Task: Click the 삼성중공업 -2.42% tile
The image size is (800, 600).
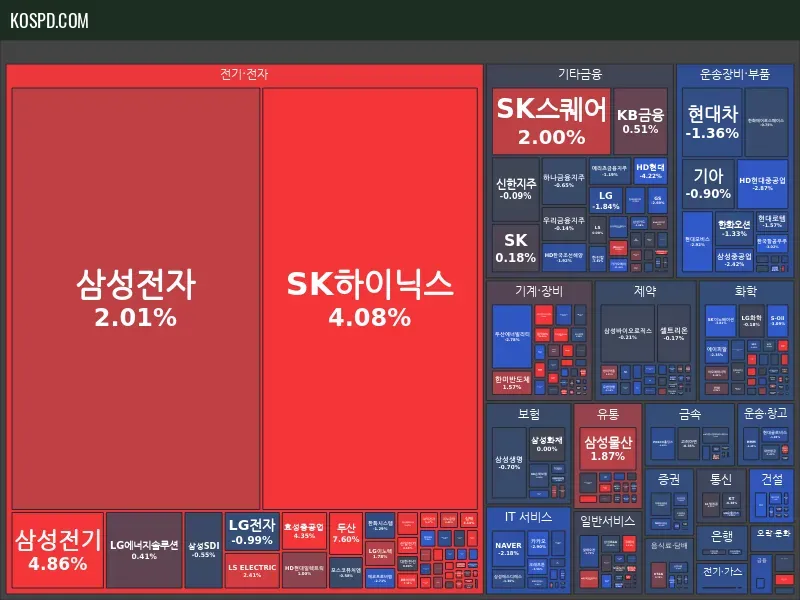Action: (x=734, y=259)
